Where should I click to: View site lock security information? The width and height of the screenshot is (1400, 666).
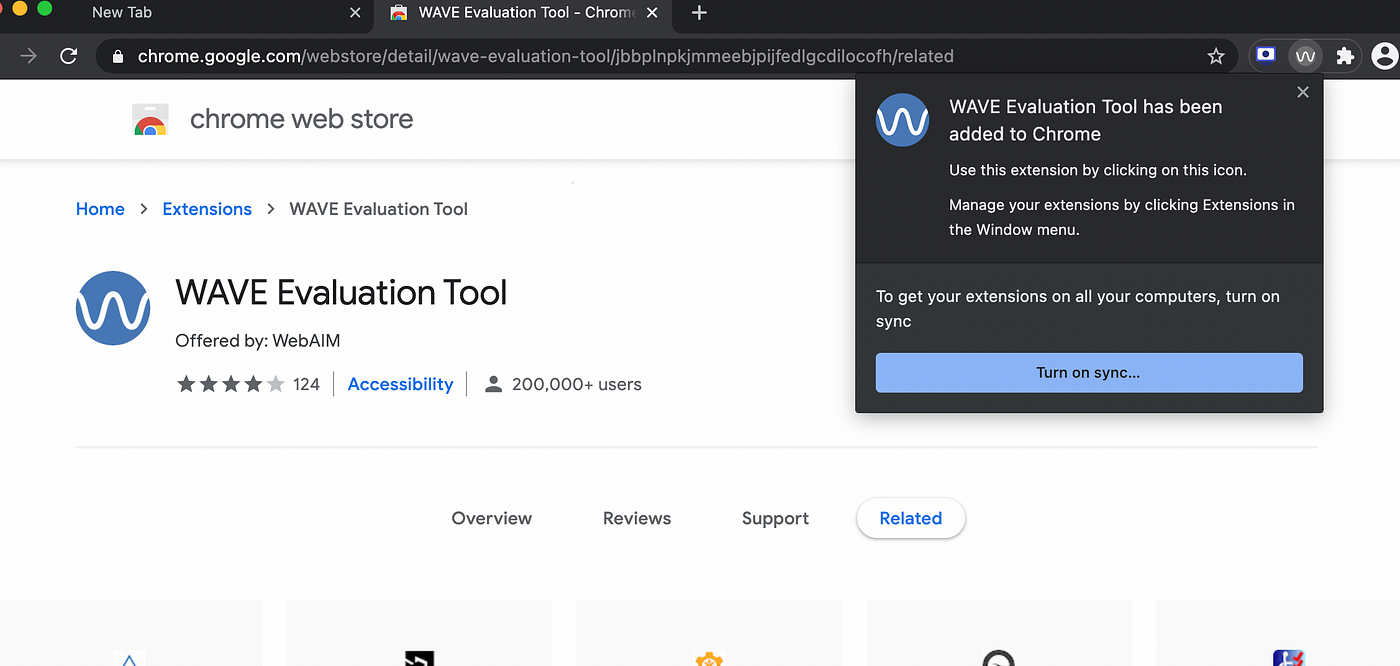117,56
